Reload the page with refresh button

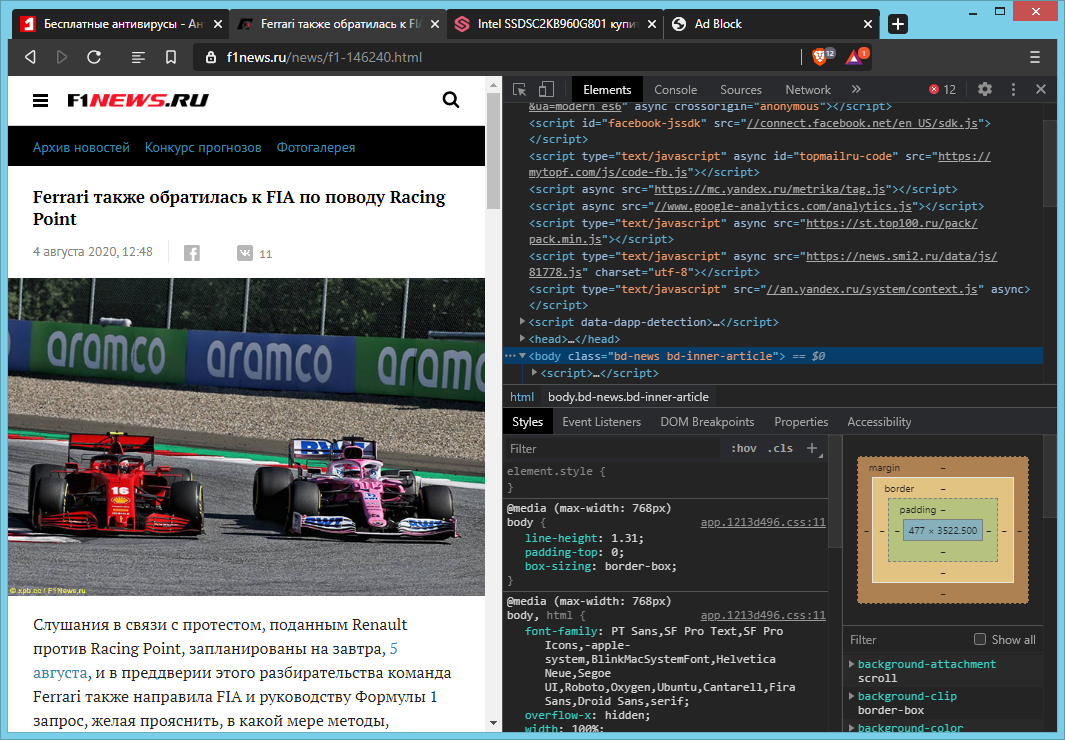(94, 57)
